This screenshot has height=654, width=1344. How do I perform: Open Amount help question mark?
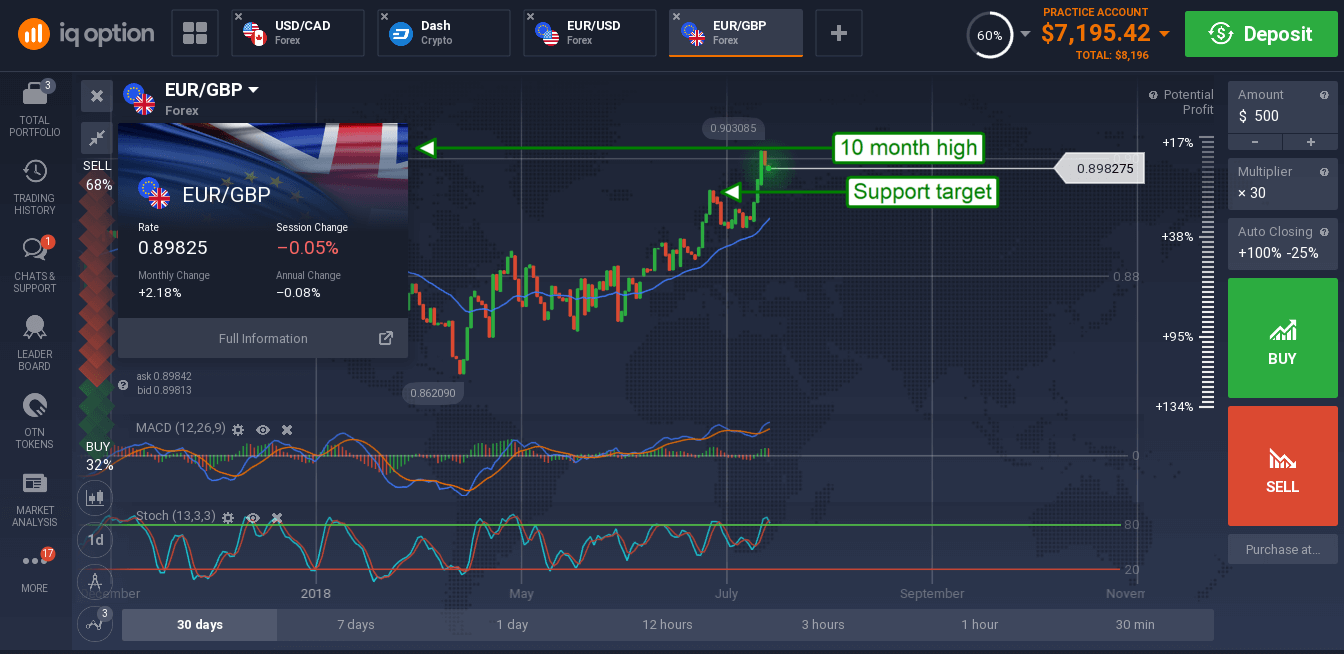[1325, 94]
